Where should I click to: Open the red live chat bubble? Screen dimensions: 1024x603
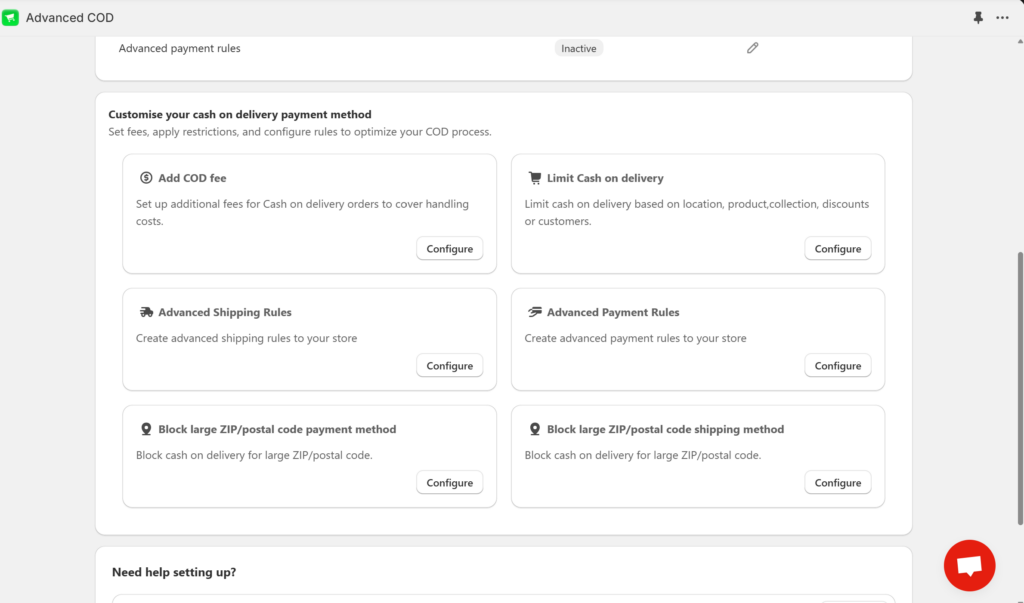point(969,565)
